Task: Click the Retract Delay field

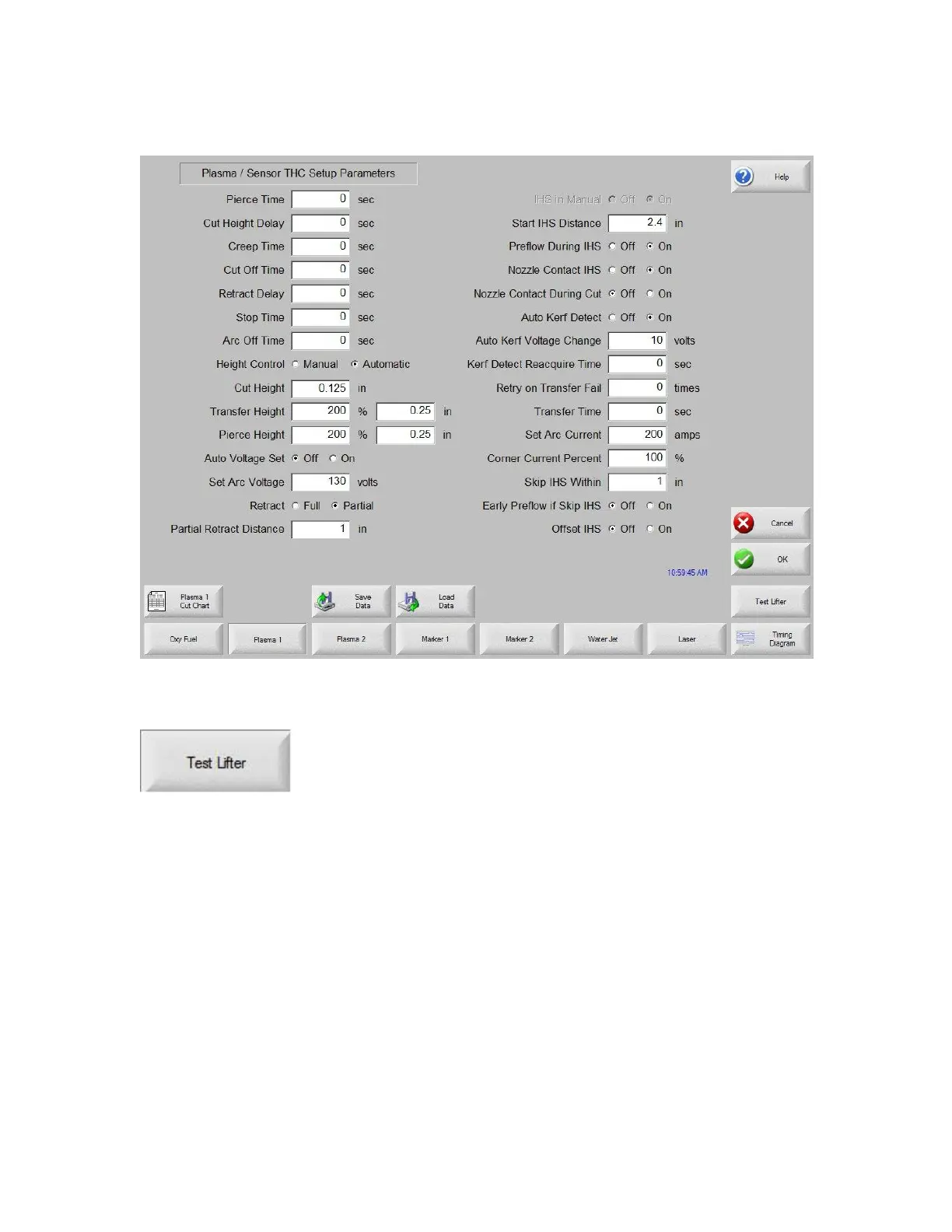Action: pos(320,294)
